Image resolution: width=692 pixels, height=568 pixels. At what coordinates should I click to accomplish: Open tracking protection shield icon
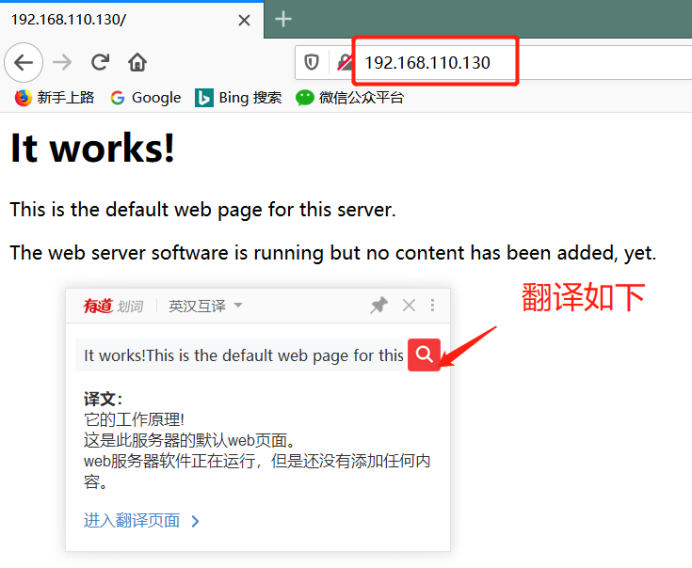coord(312,62)
